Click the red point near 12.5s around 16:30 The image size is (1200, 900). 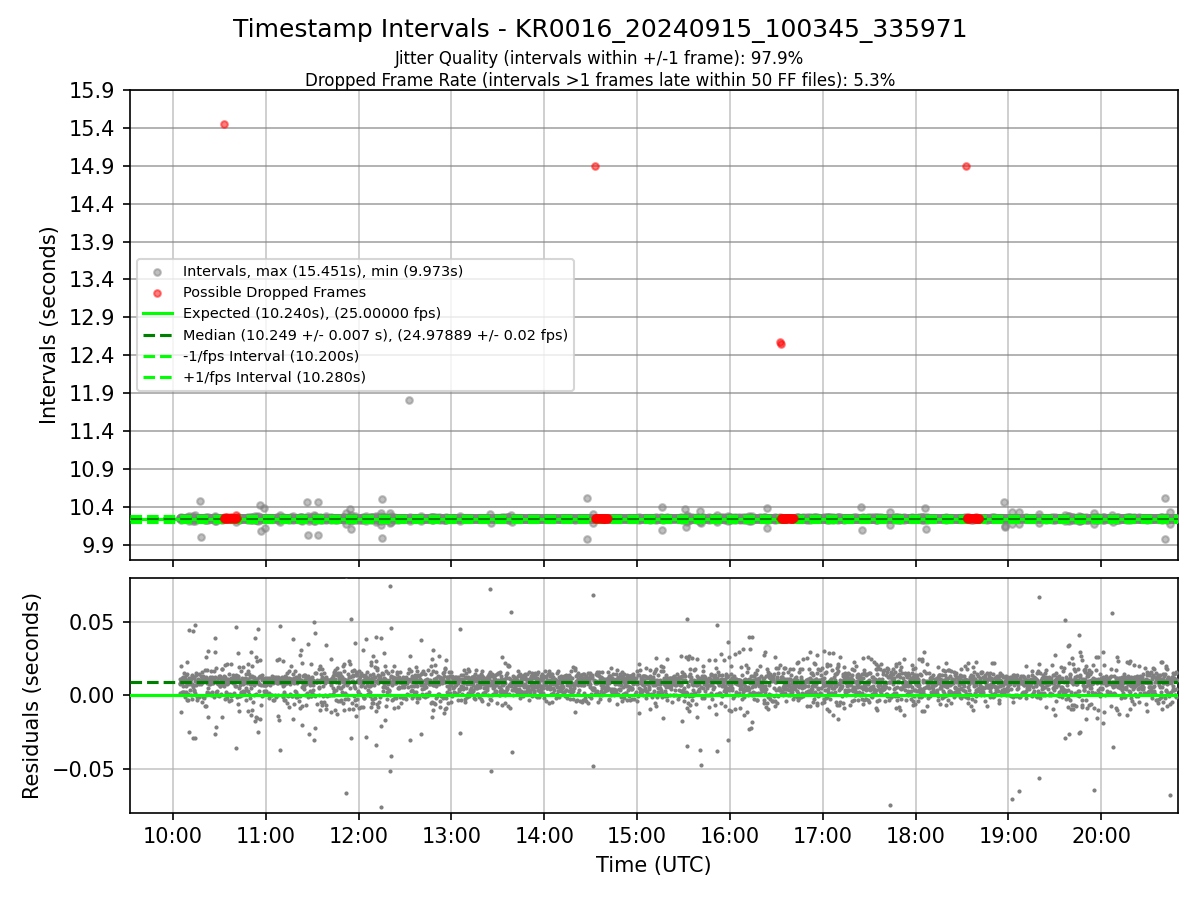pyautogui.click(x=780, y=343)
